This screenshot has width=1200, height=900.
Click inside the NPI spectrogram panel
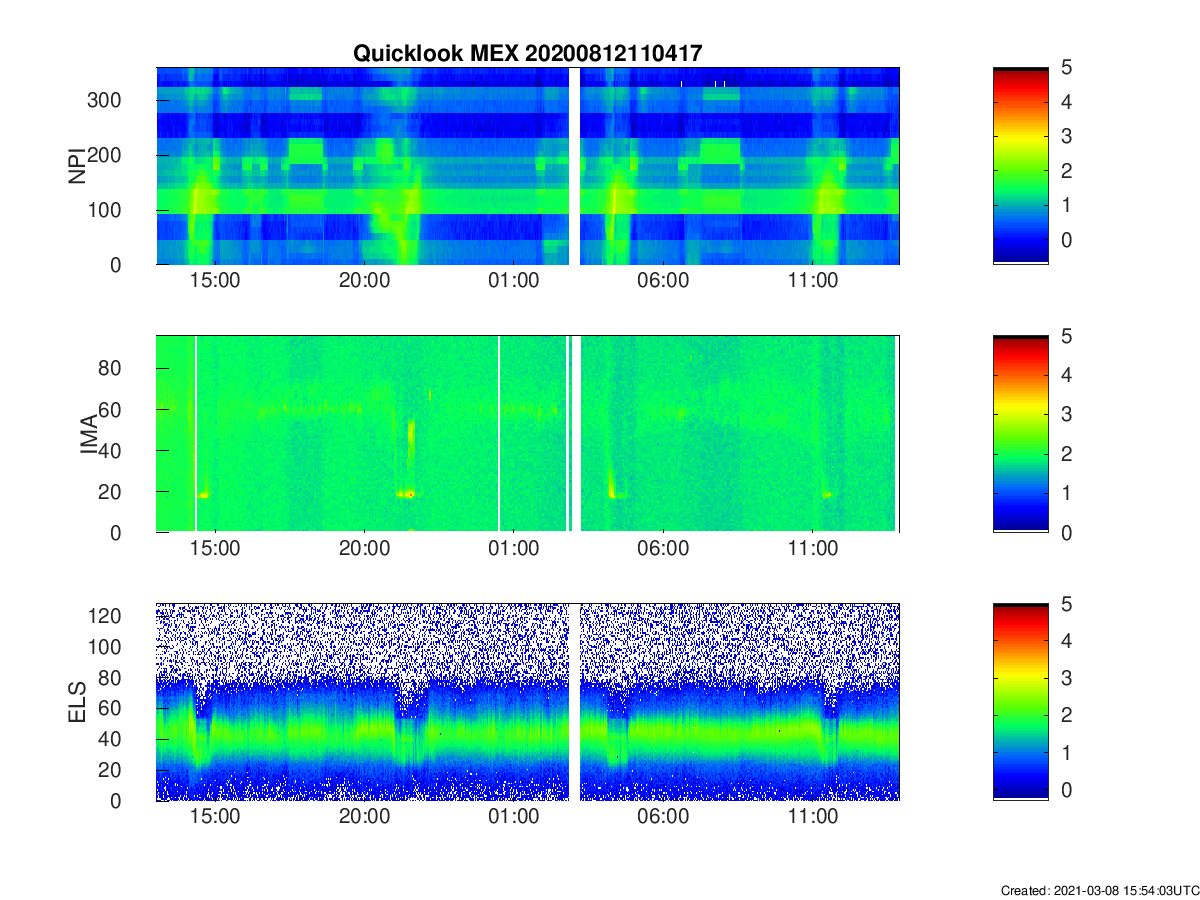(527, 166)
